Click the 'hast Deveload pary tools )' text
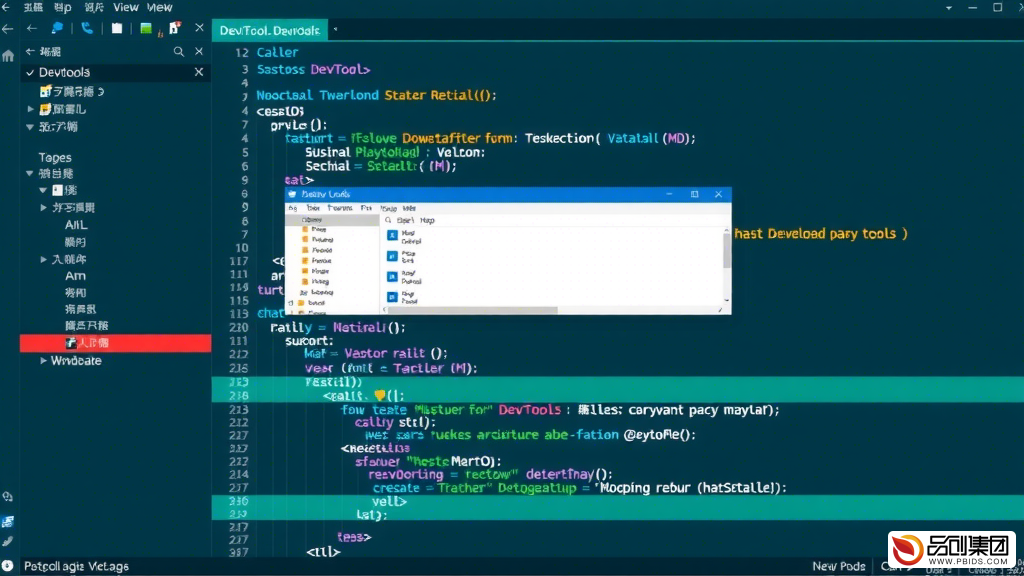The width and height of the screenshot is (1024, 576). click(821, 234)
